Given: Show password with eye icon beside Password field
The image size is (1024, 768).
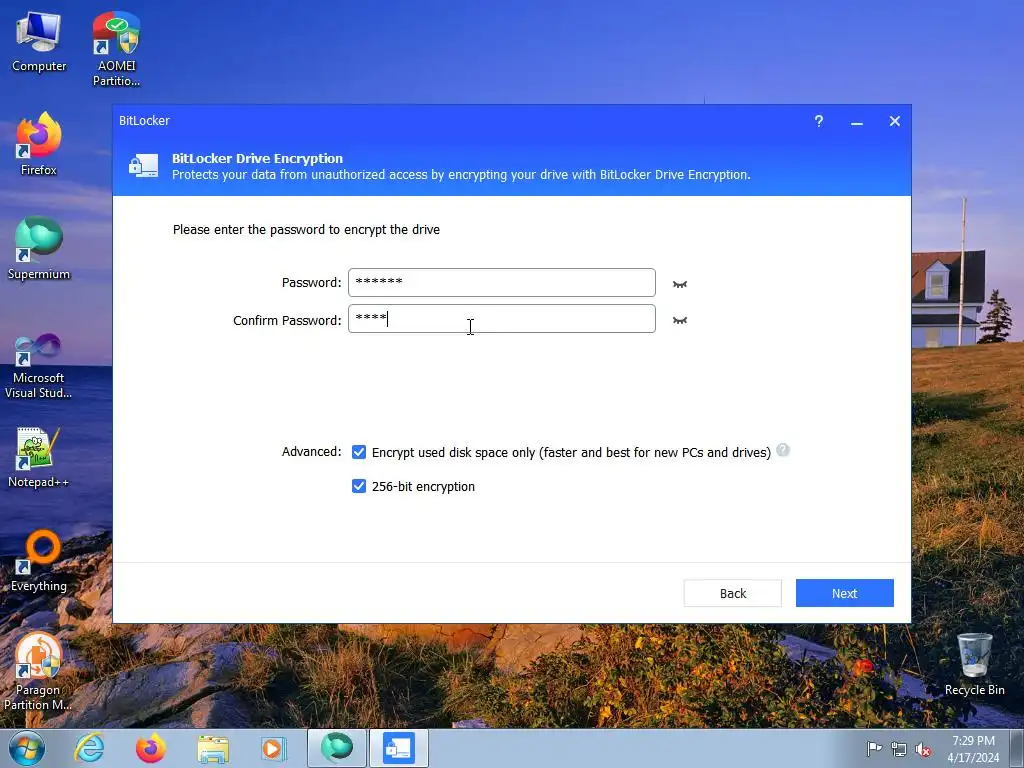Looking at the screenshot, I should tap(680, 284).
